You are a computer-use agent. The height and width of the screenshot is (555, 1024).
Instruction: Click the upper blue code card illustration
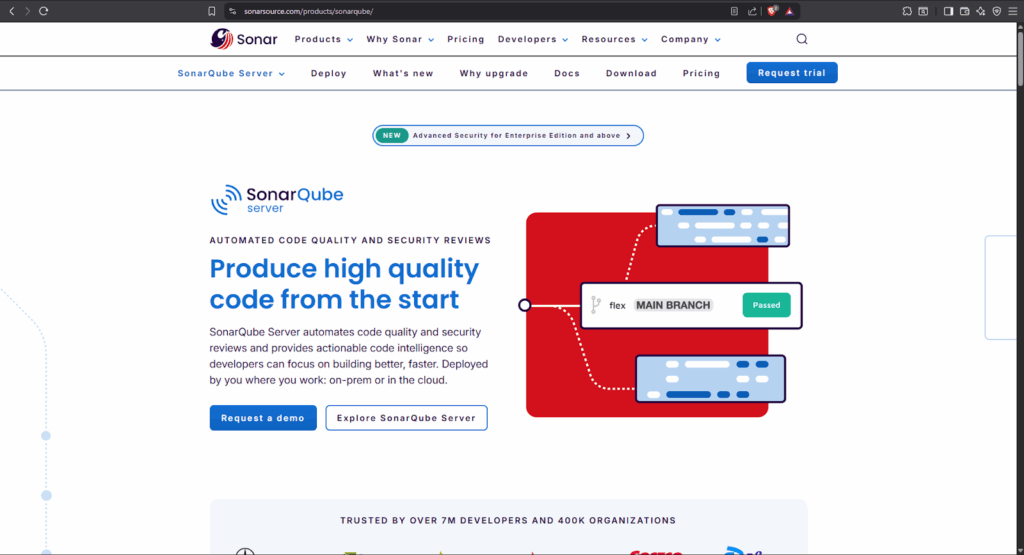(722, 225)
